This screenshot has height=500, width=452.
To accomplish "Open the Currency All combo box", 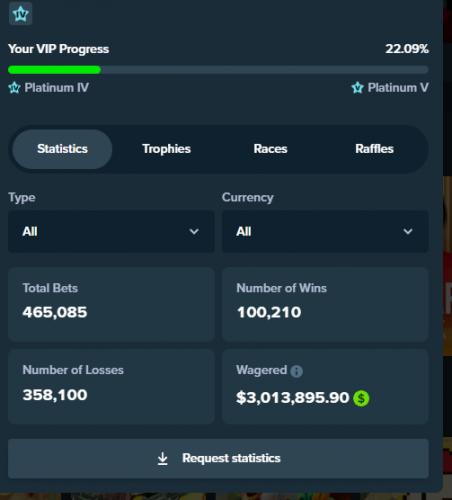I will tap(325, 231).
